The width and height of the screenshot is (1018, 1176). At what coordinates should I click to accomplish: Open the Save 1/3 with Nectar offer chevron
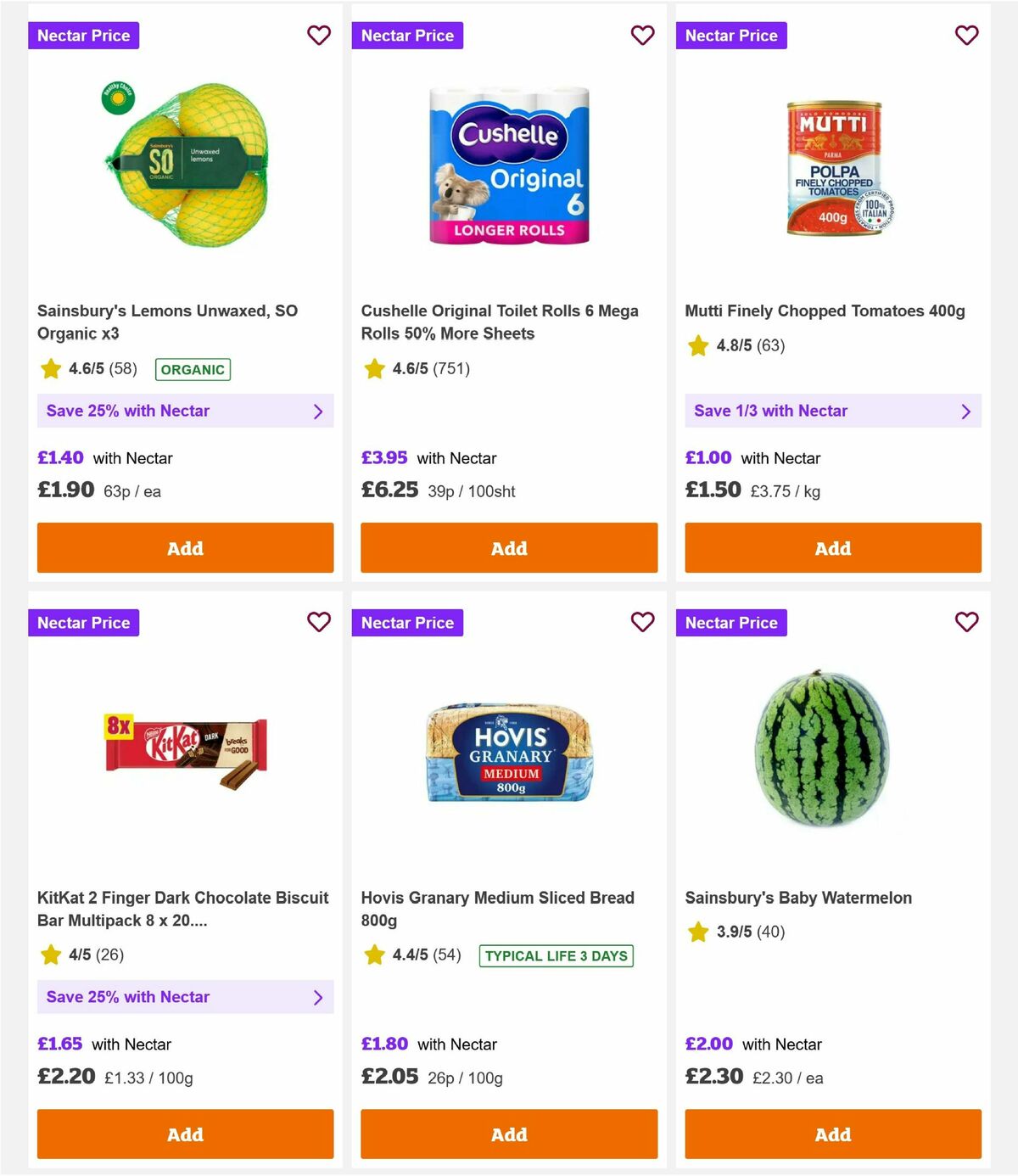pyautogui.click(x=965, y=411)
